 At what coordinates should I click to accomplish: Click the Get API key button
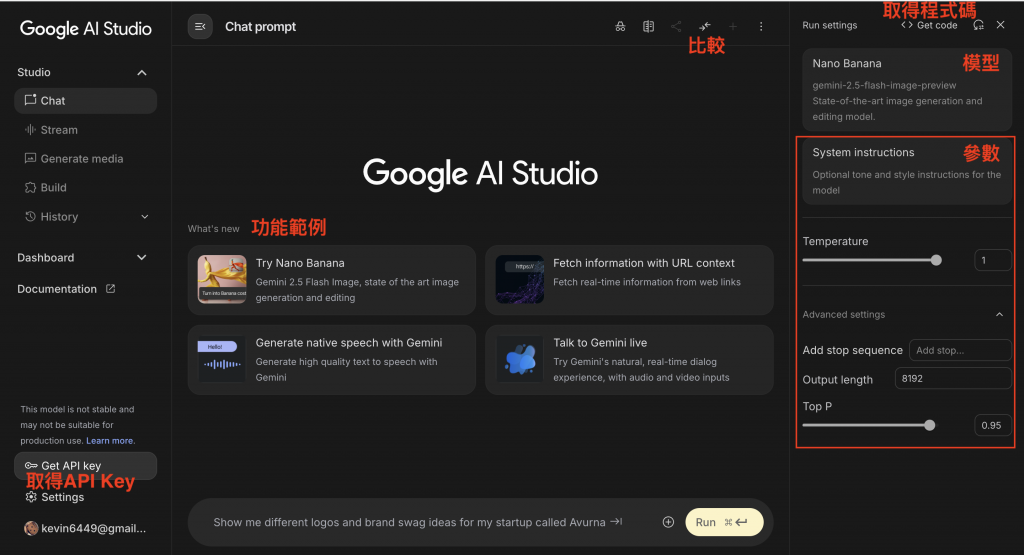[86, 466]
